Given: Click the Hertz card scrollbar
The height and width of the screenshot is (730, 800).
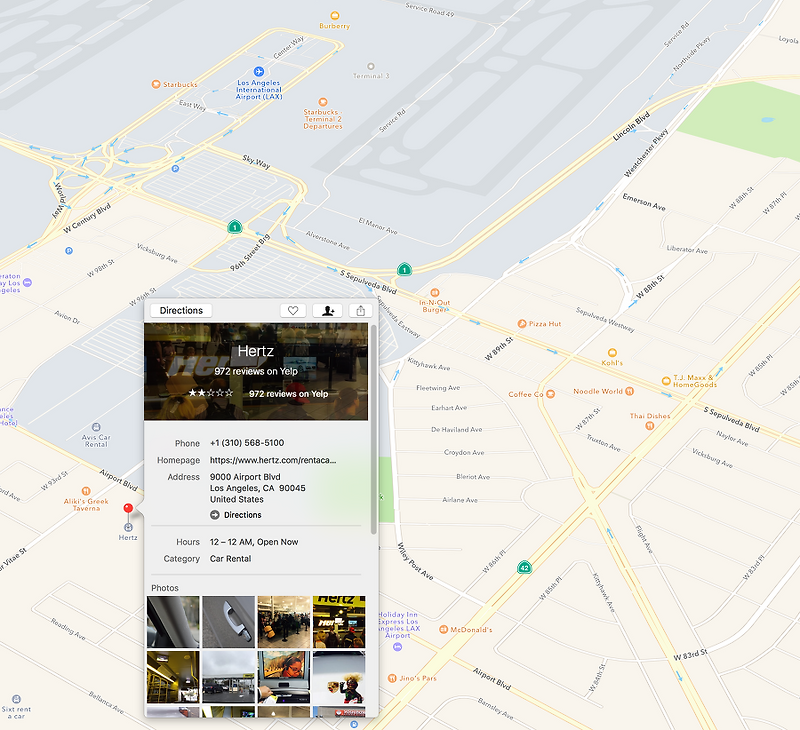Looking at the screenshot, I should click(374, 430).
